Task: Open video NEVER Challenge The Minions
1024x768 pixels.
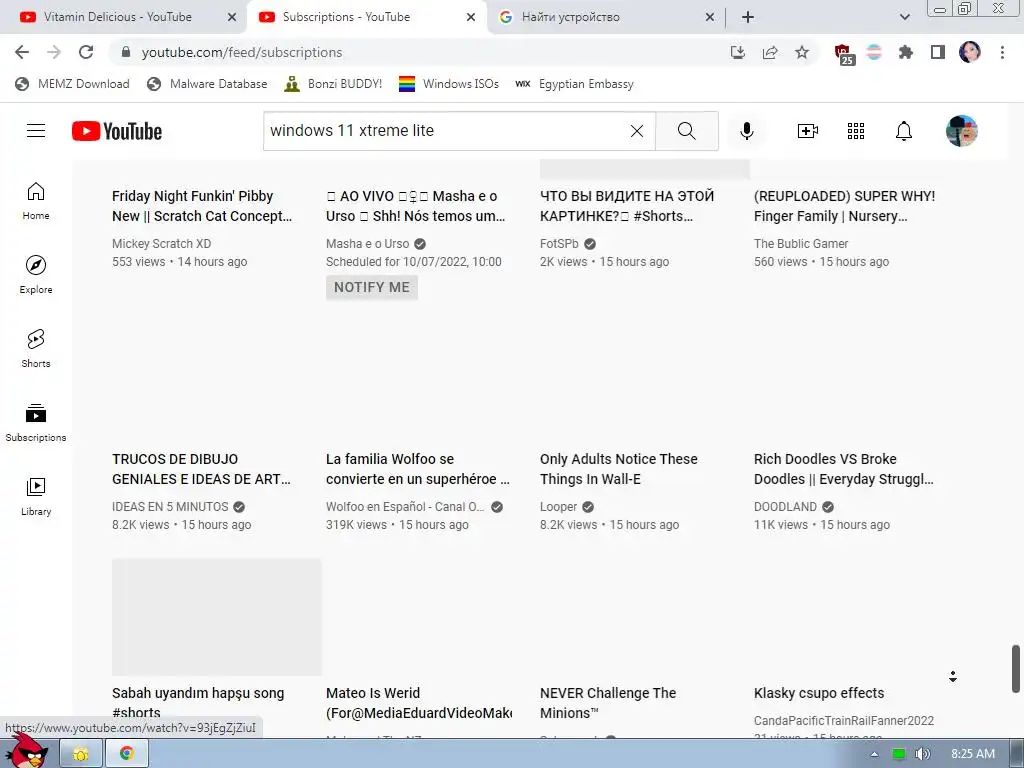Action: click(x=608, y=703)
